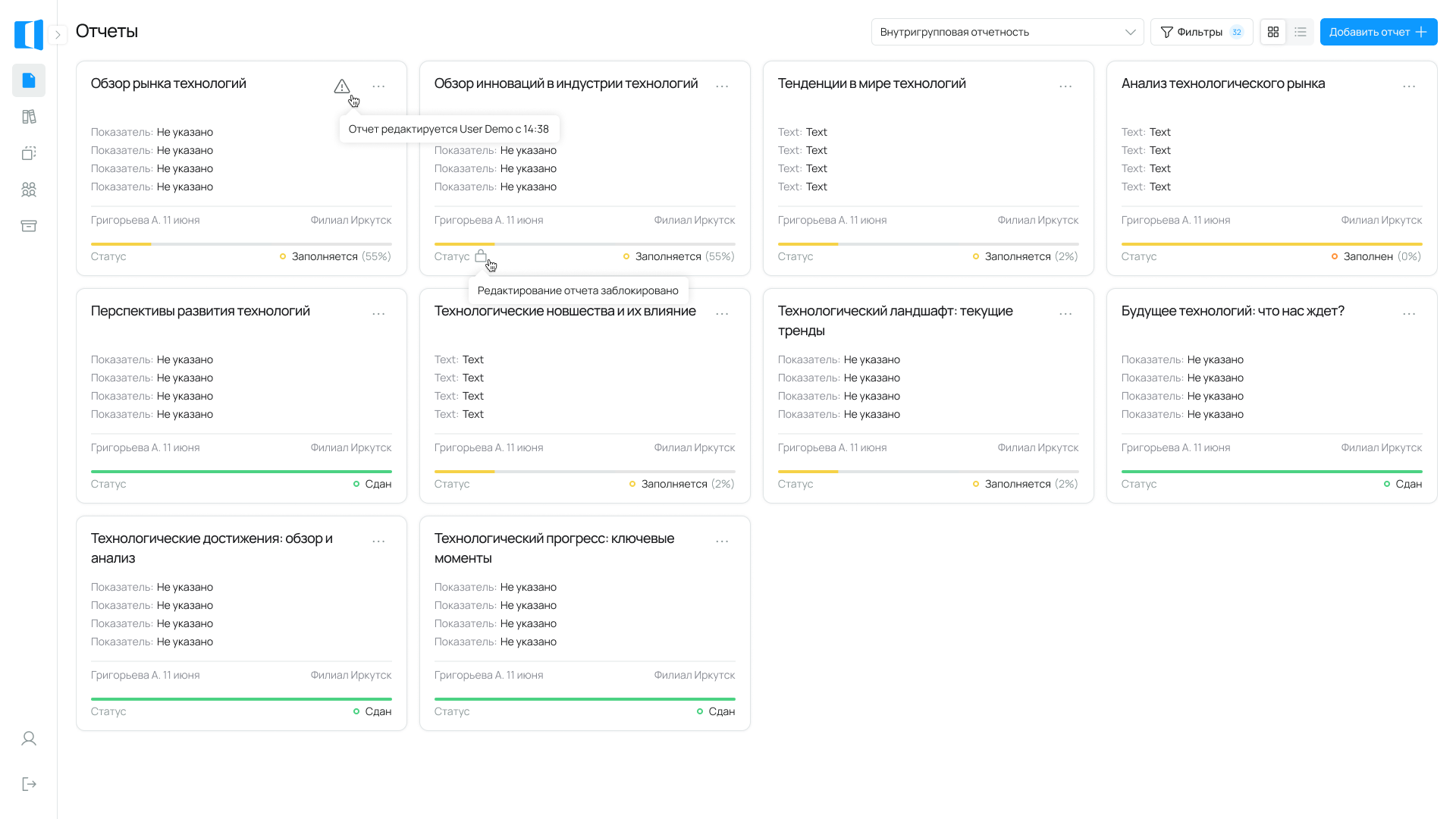Open the users group sidebar icon
Viewport: 1456px width, 819px height.
pos(29,190)
